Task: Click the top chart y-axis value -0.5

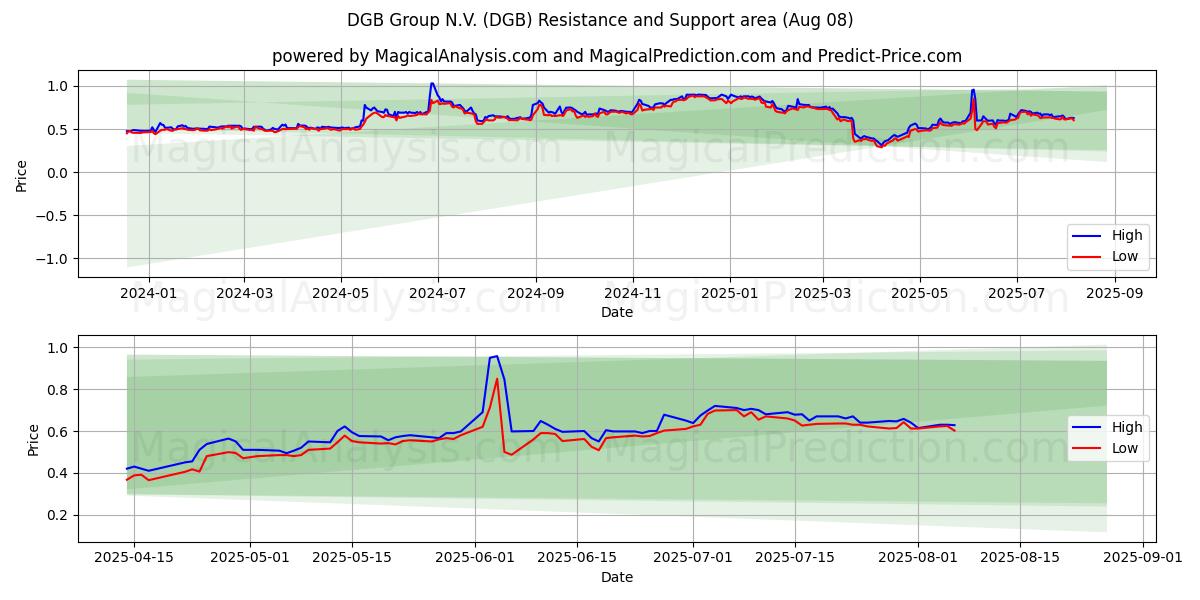Action: [54, 216]
